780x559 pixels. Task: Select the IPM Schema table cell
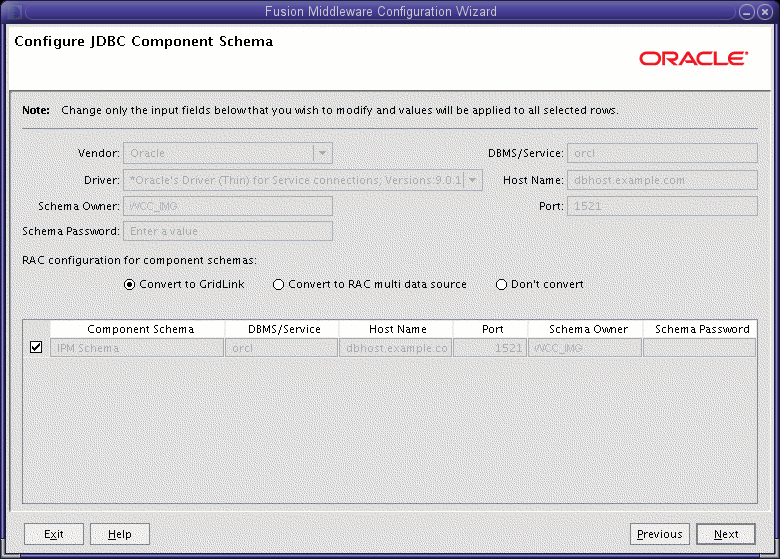pos(137,348)
